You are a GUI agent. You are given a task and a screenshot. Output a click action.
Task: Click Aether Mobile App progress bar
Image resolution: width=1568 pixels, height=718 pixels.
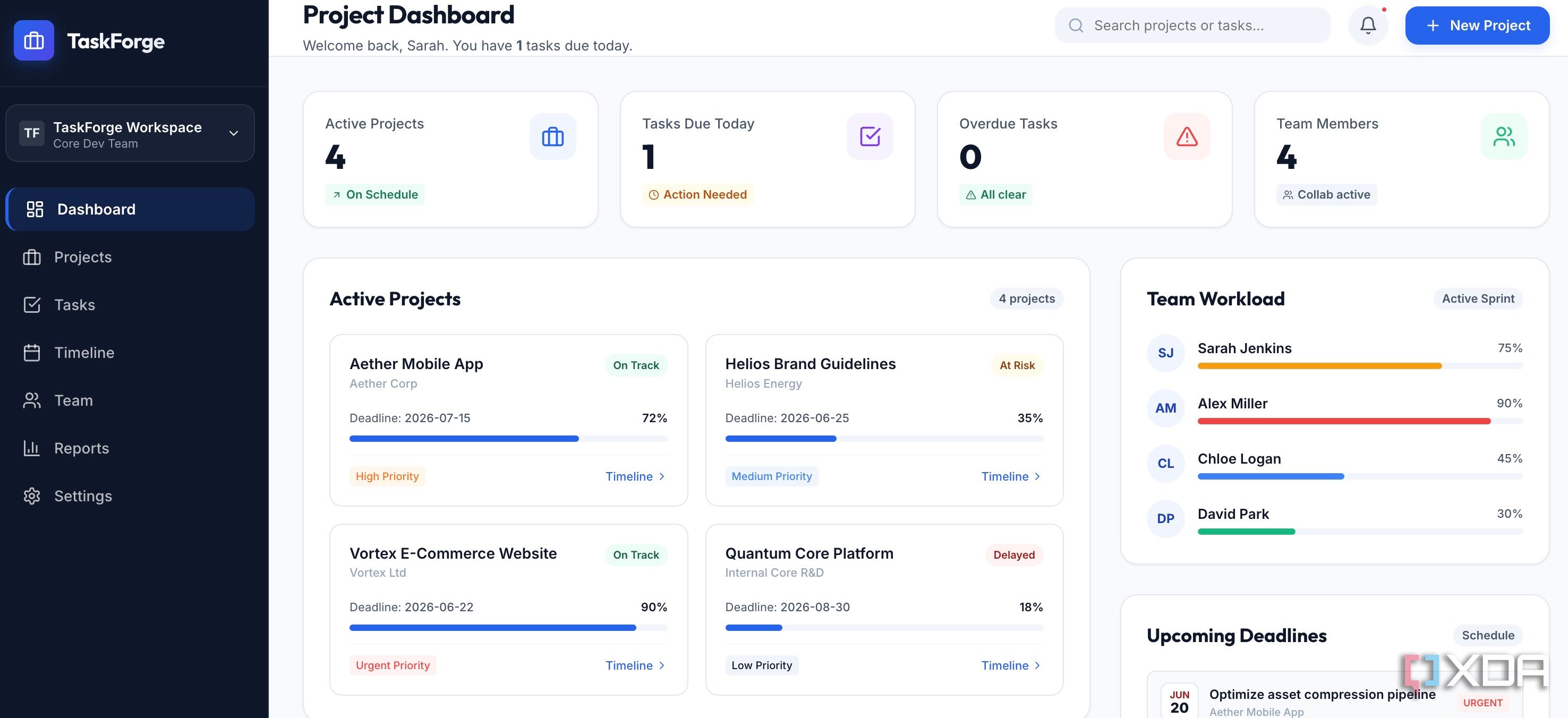point(508,439)
